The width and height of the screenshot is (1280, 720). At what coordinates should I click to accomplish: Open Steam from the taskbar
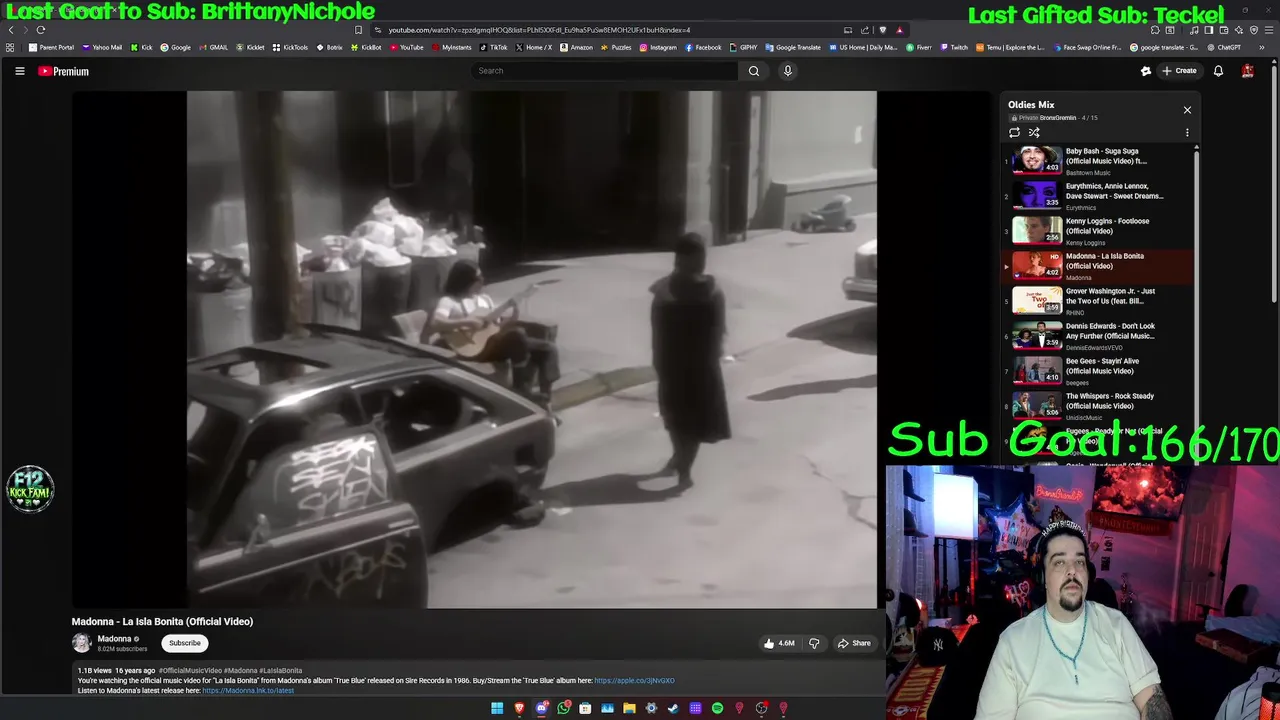click(x=673, y=708)
